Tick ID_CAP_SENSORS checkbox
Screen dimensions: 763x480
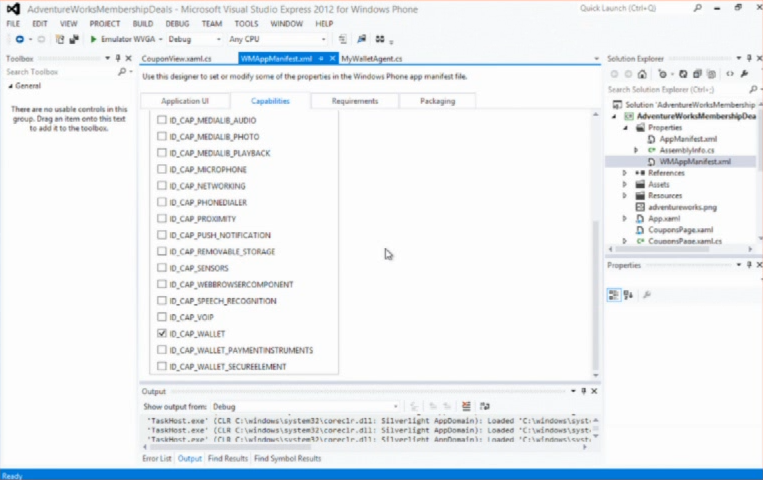coord(162,268)
